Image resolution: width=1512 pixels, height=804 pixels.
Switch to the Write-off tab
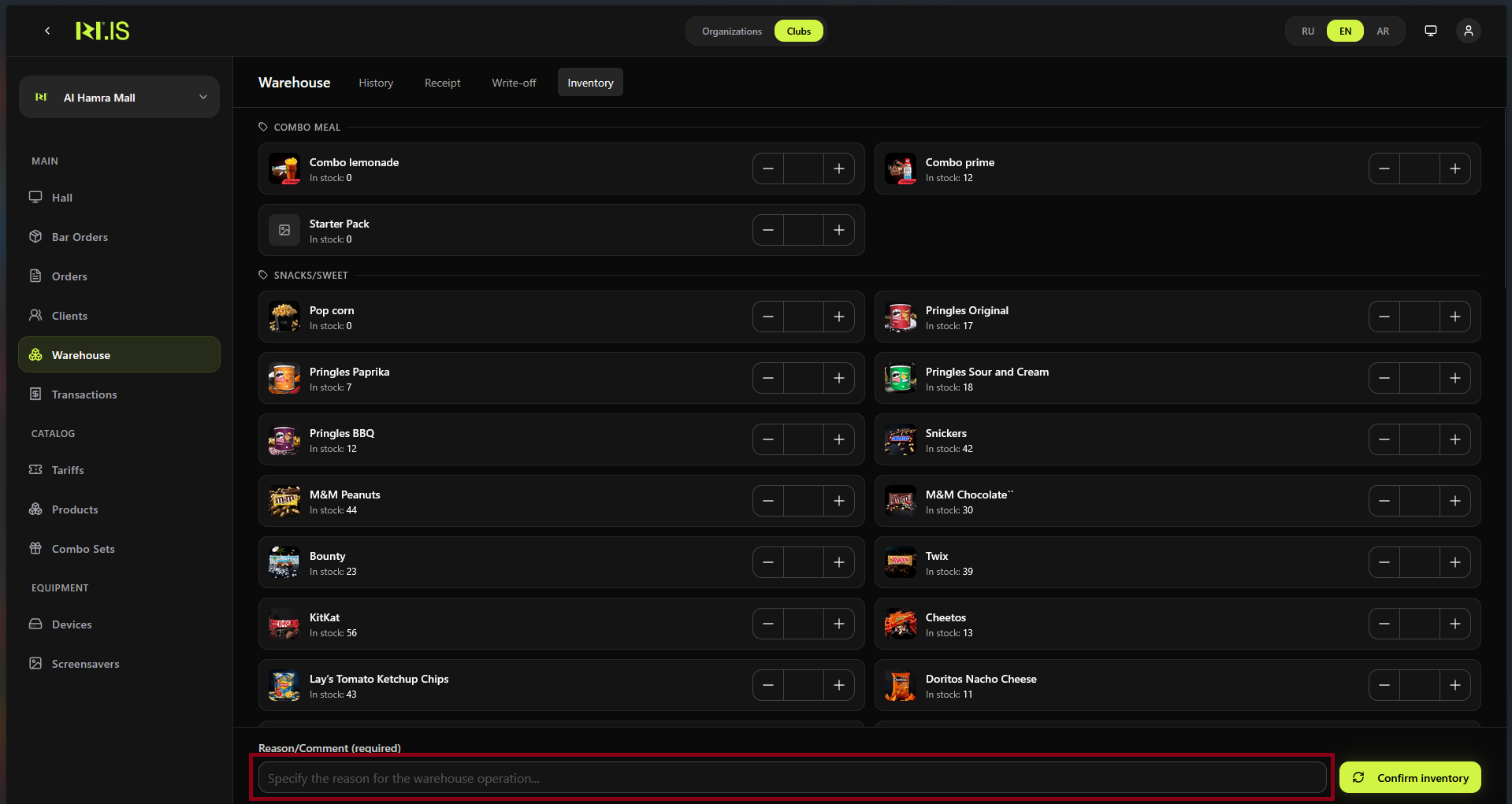click(514, 83)
